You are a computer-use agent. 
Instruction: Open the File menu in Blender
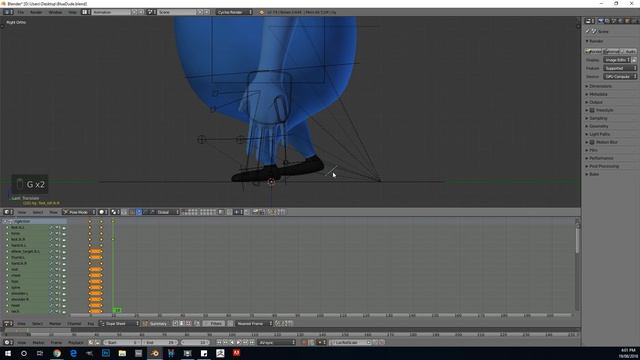(20, 12)
